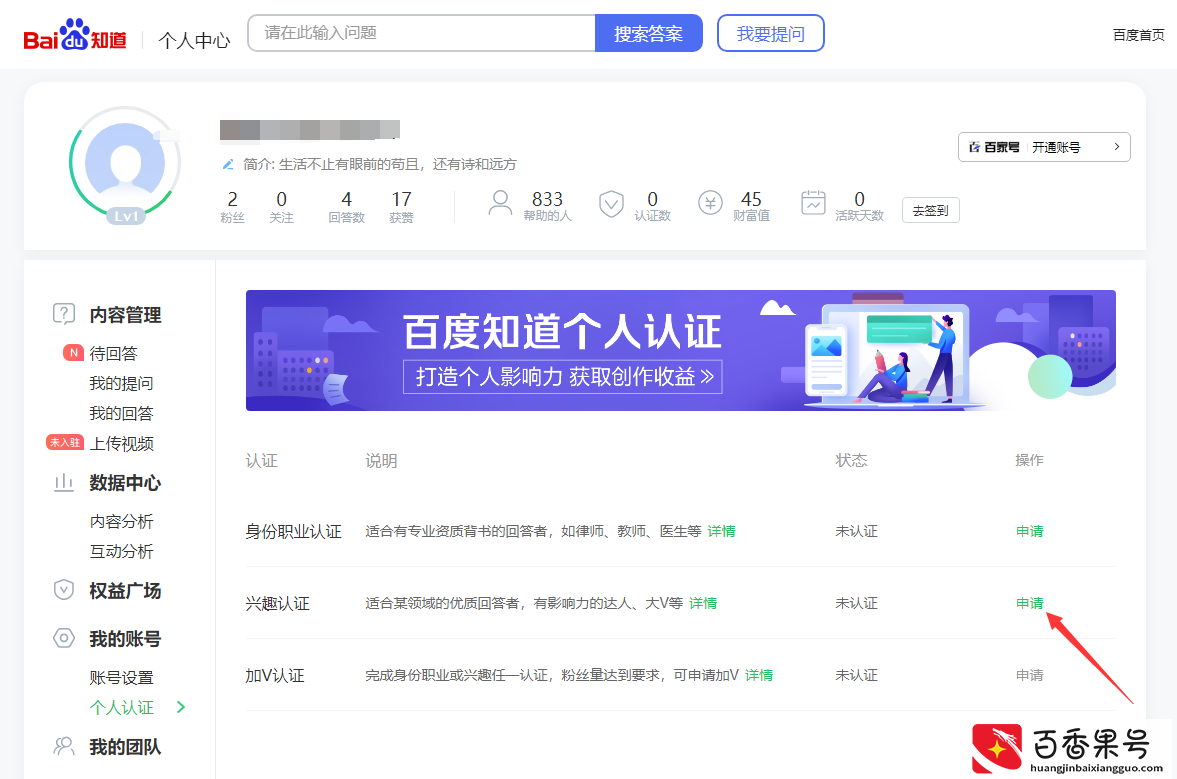Open the 我的提问 menu item
1177x779 pixels.
pyautogui.click(x=122, y=383)
